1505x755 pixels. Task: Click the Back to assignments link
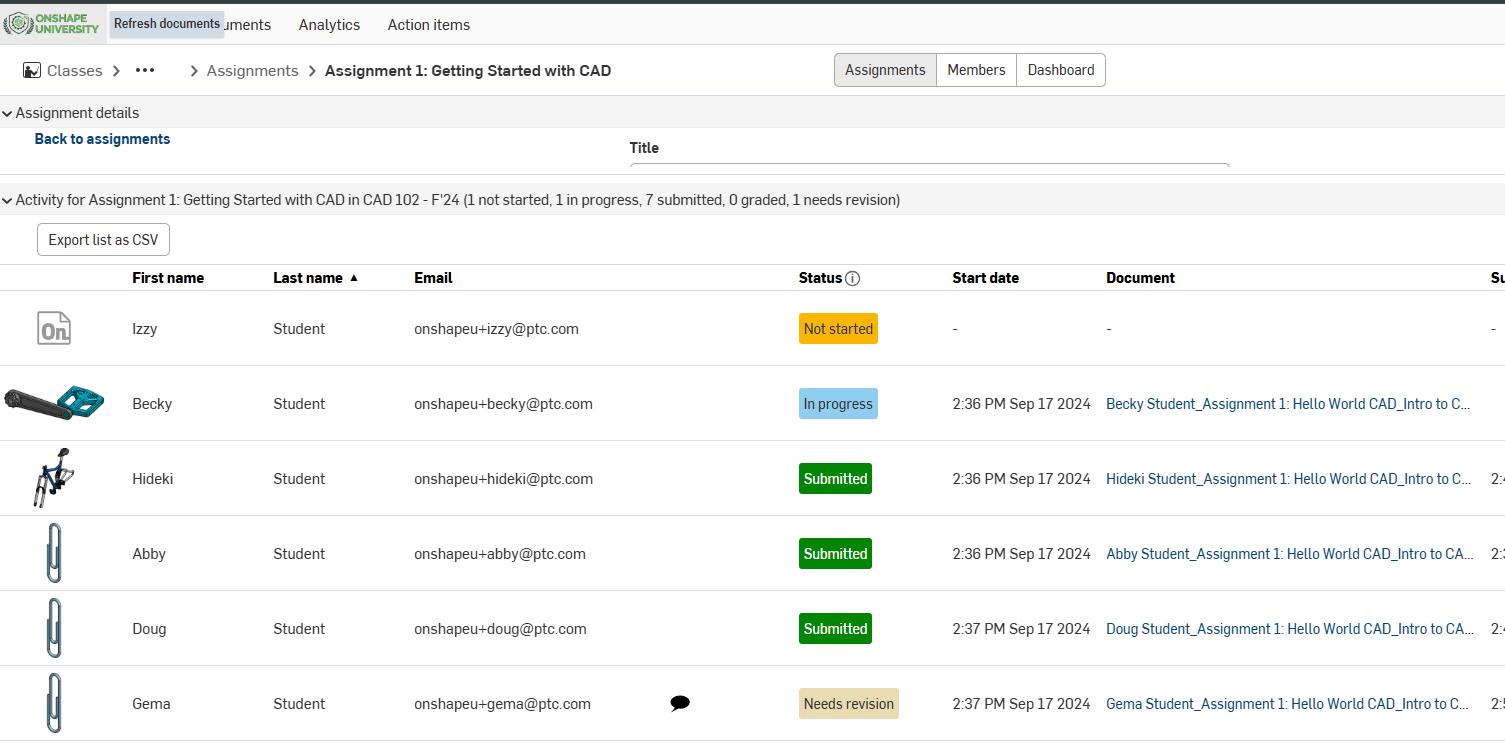pos(102,139)
